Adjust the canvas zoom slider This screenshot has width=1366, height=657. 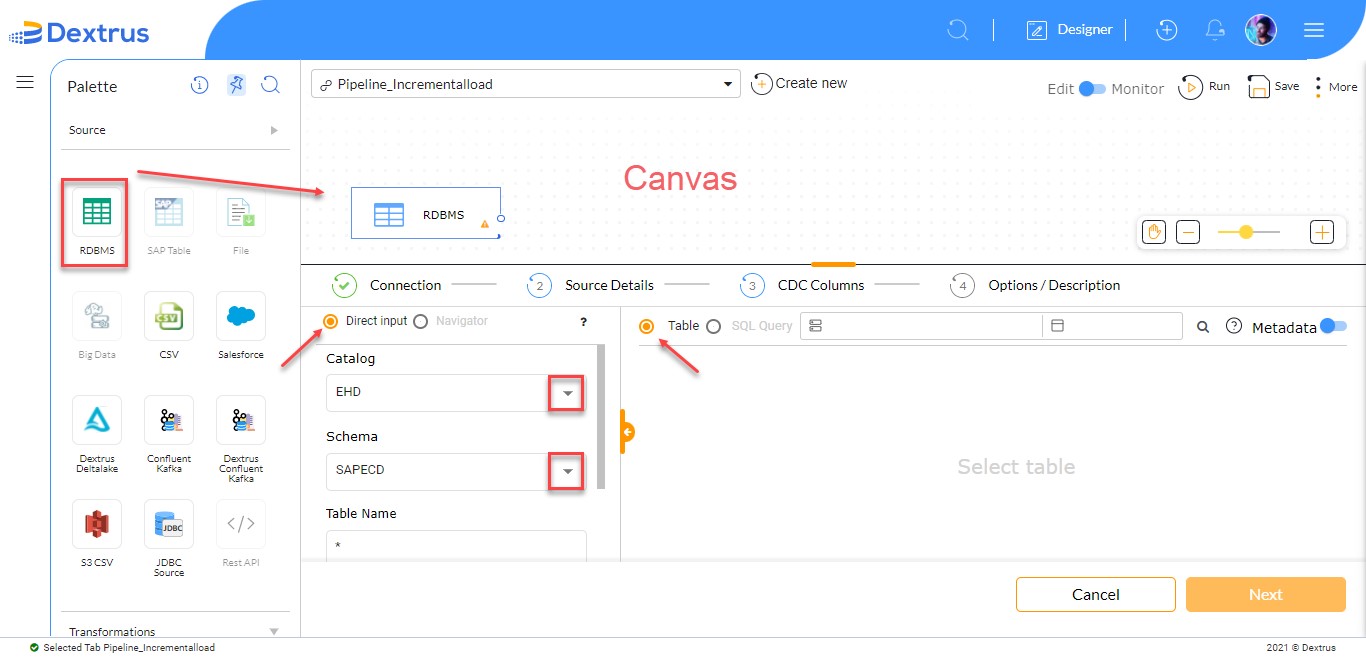click(1248, 232)
